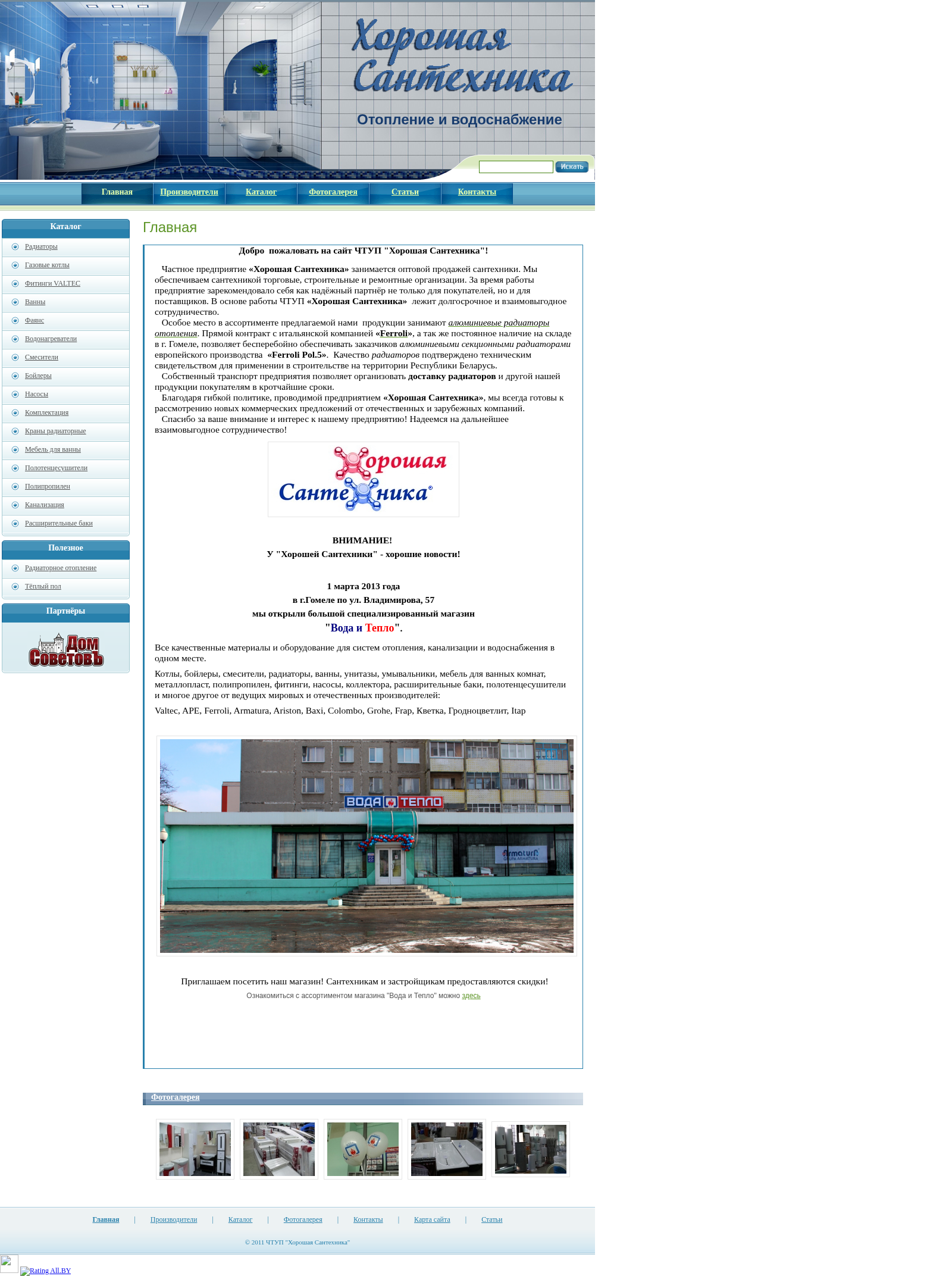
Task: Open the last gallery thumbnail with boilers
Action: click(531, 1149)
